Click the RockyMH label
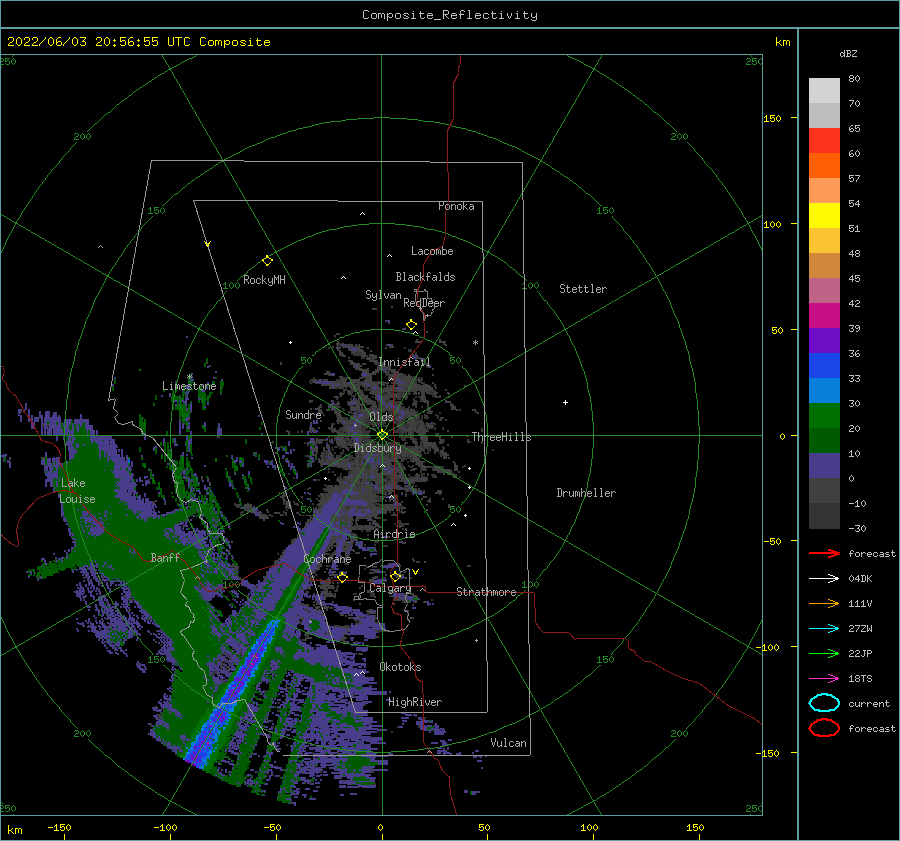Viewport: 900px width, 841px height. tap(264, 280)
